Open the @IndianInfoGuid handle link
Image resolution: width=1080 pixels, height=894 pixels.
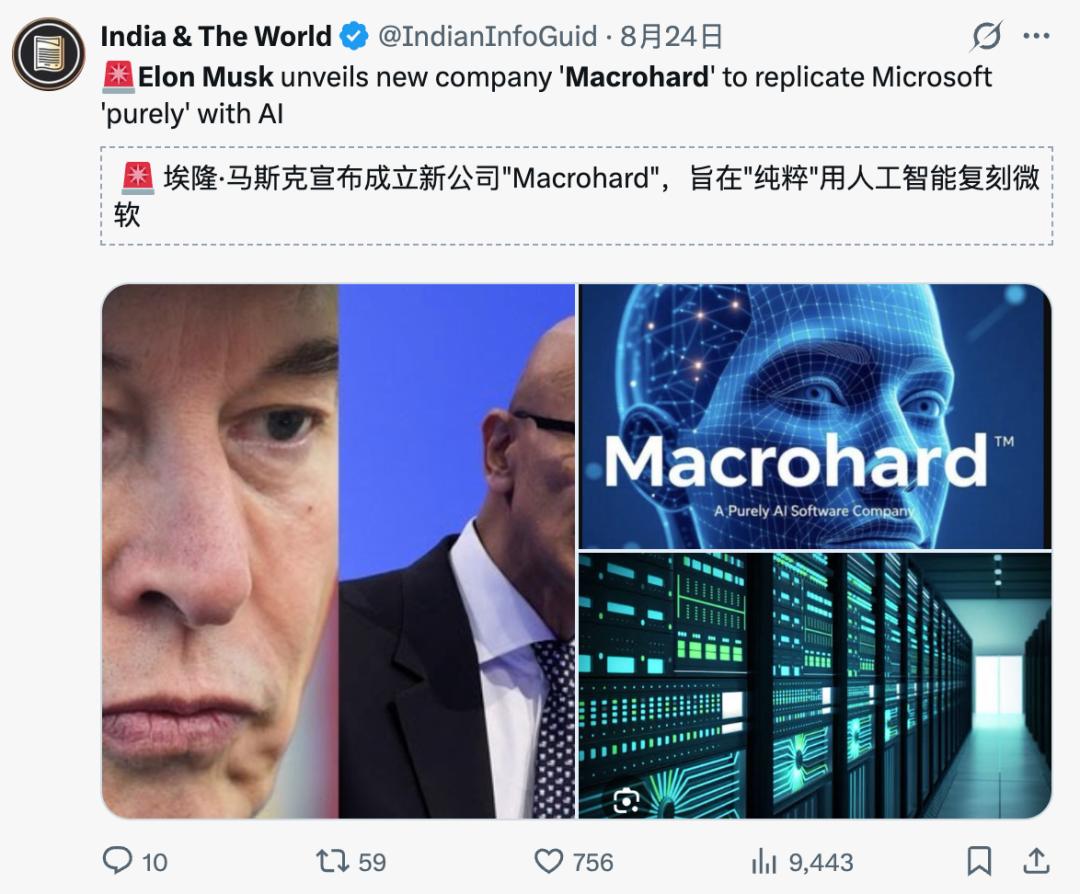(488, 36)
